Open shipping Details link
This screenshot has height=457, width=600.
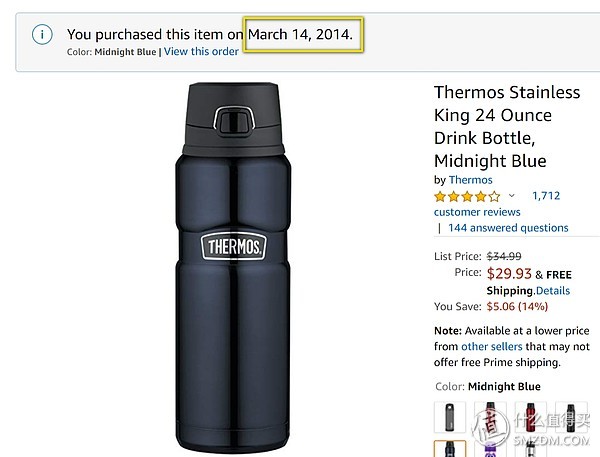pyautogui.click(x=551, y=291)
